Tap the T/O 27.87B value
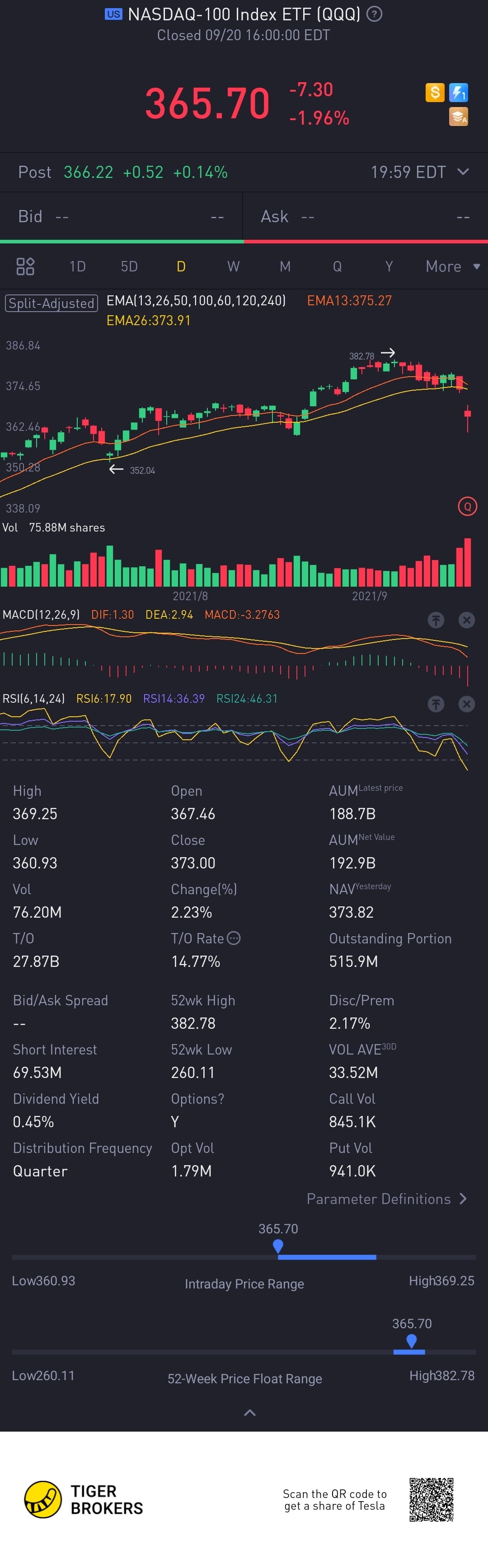Image resolution: width=488 pixels, height=1568 pixels. click(36, 962)
